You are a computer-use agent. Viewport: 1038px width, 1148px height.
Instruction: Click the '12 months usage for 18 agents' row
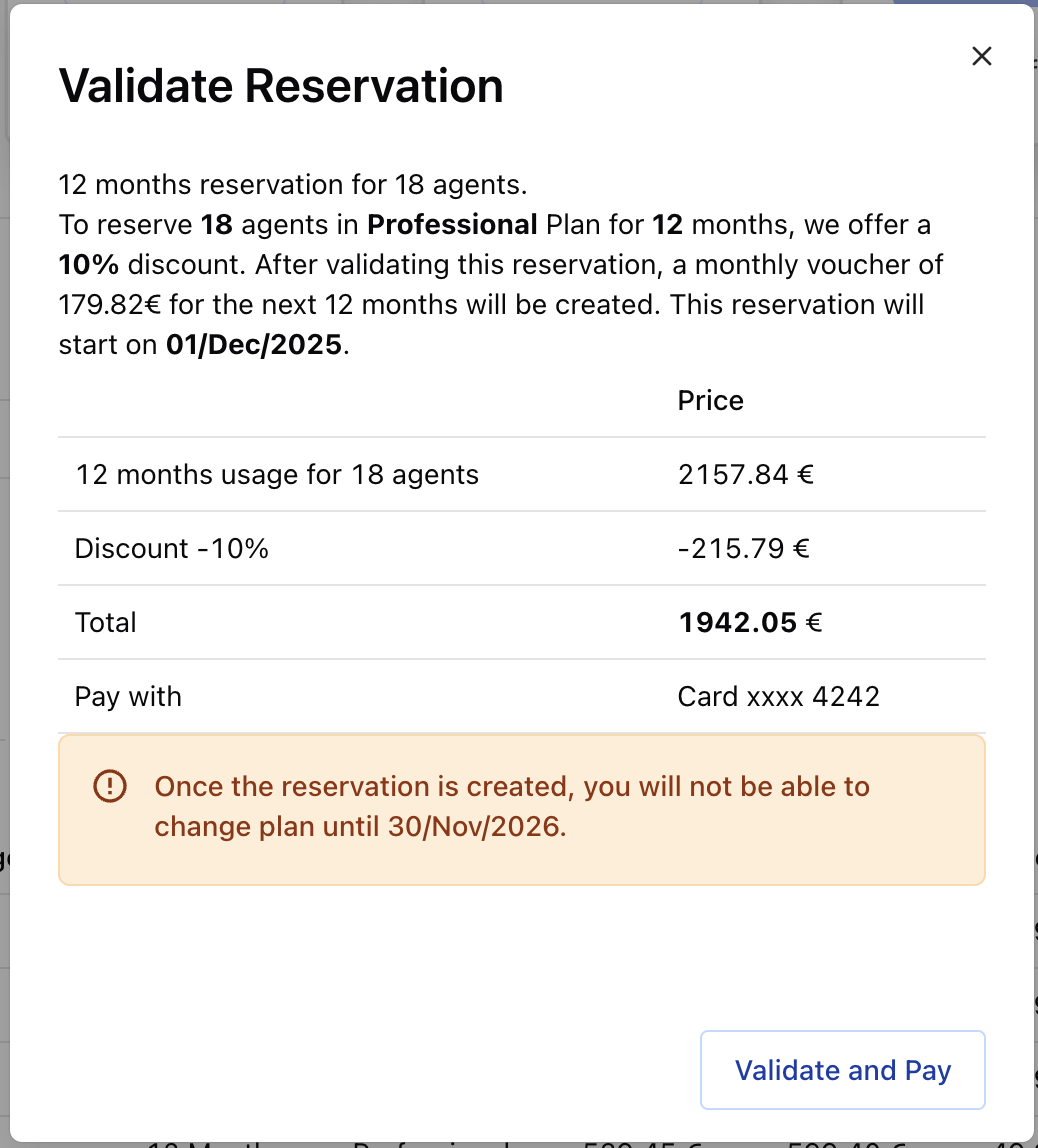(x=277, y=474)
